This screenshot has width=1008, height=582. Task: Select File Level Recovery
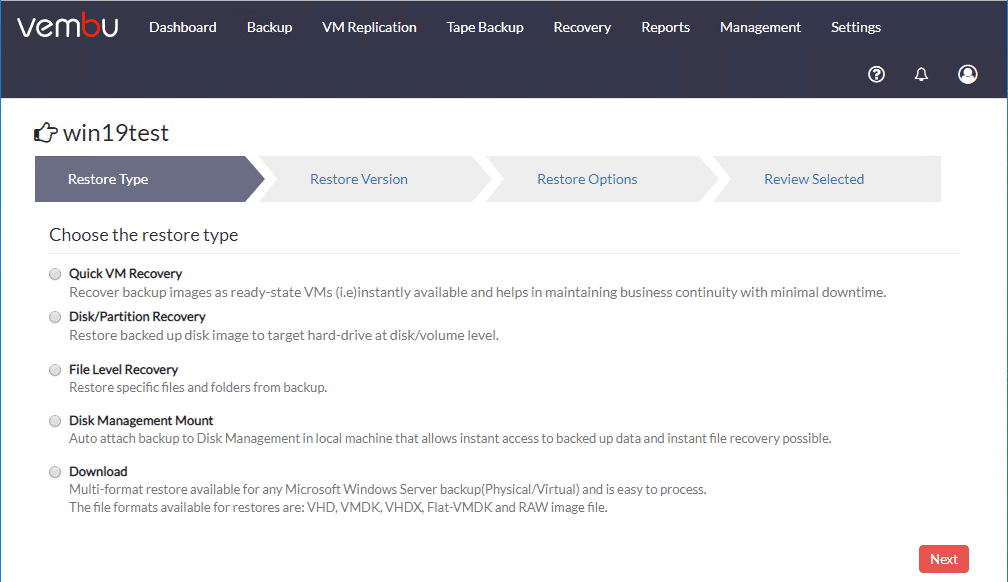pos(55,369)
